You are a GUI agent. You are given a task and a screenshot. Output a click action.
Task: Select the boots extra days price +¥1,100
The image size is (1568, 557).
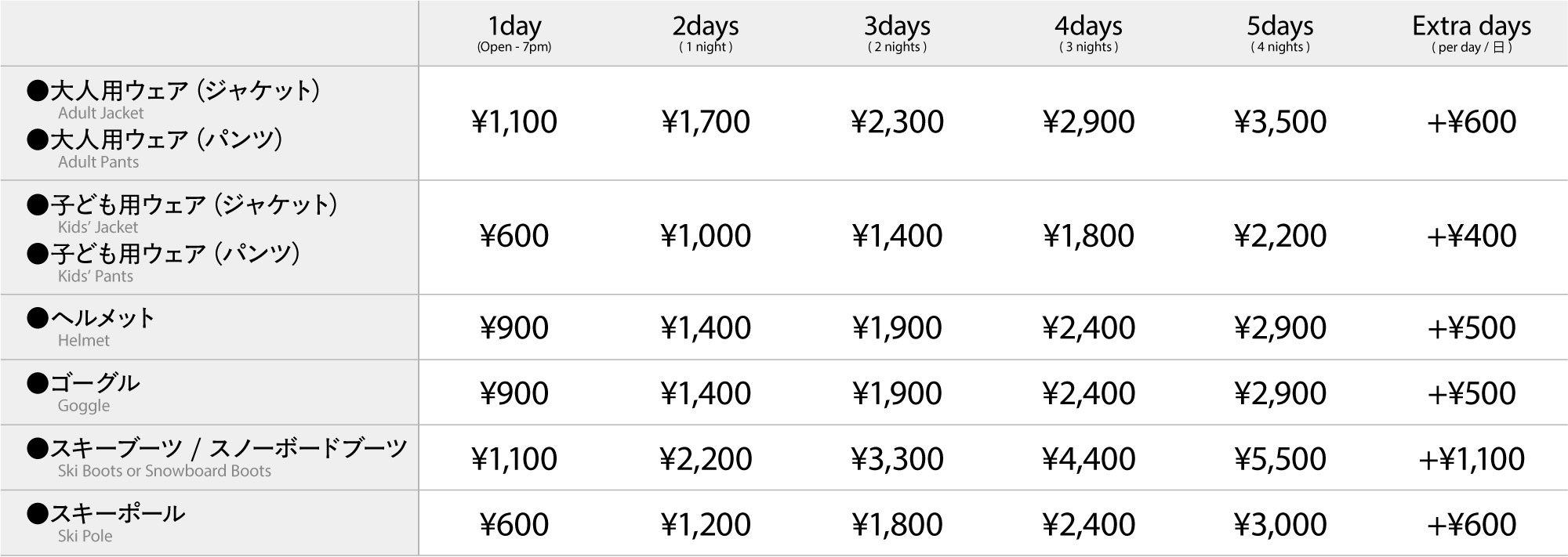coord(1472,459)
